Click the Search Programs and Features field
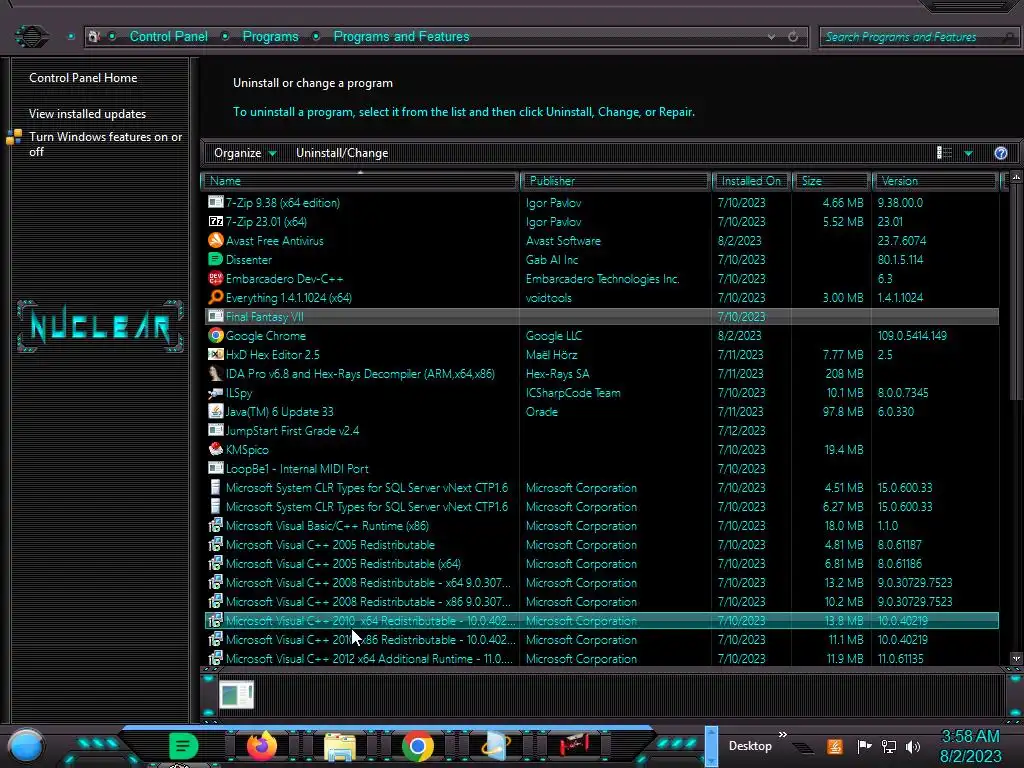The image size is (1024, 768). [x=918, y=37]
